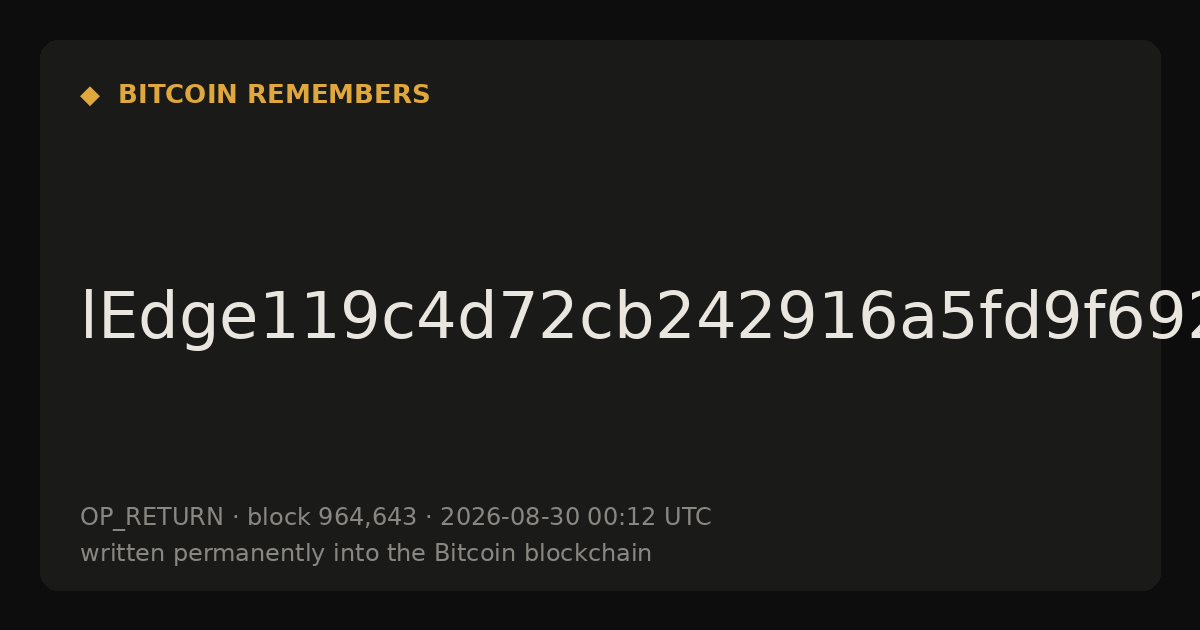Click the 'written permanently' footer line
Image resolution: width=1200 pixels, height=630 pixels.
pyautogui.click(x=366, y=554)
